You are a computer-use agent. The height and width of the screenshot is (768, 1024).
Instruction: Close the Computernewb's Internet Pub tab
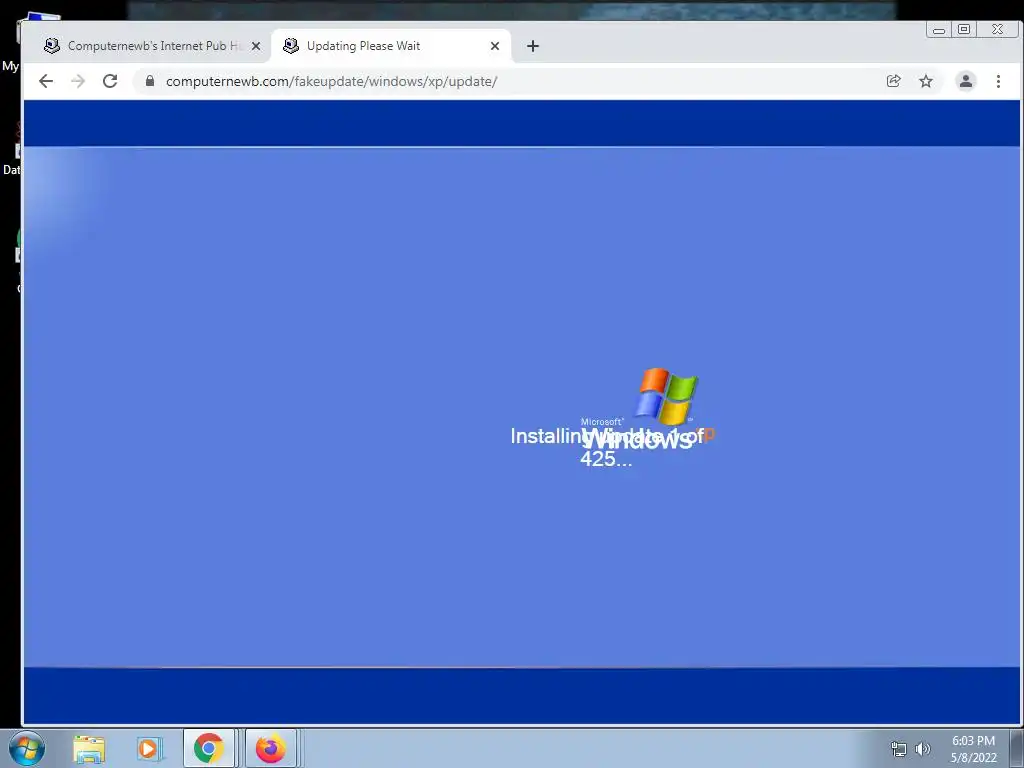pos(256,46)
